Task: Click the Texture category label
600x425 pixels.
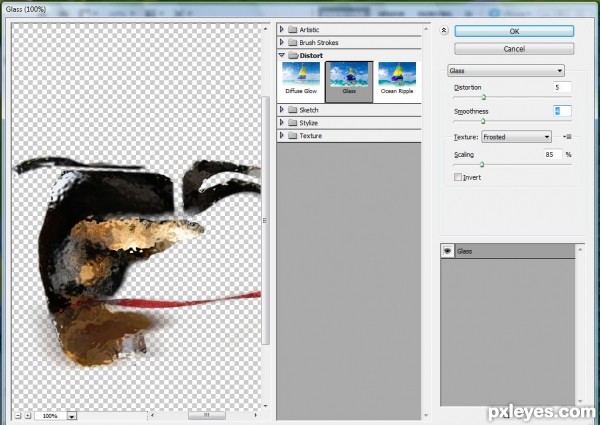Action: 311,136
